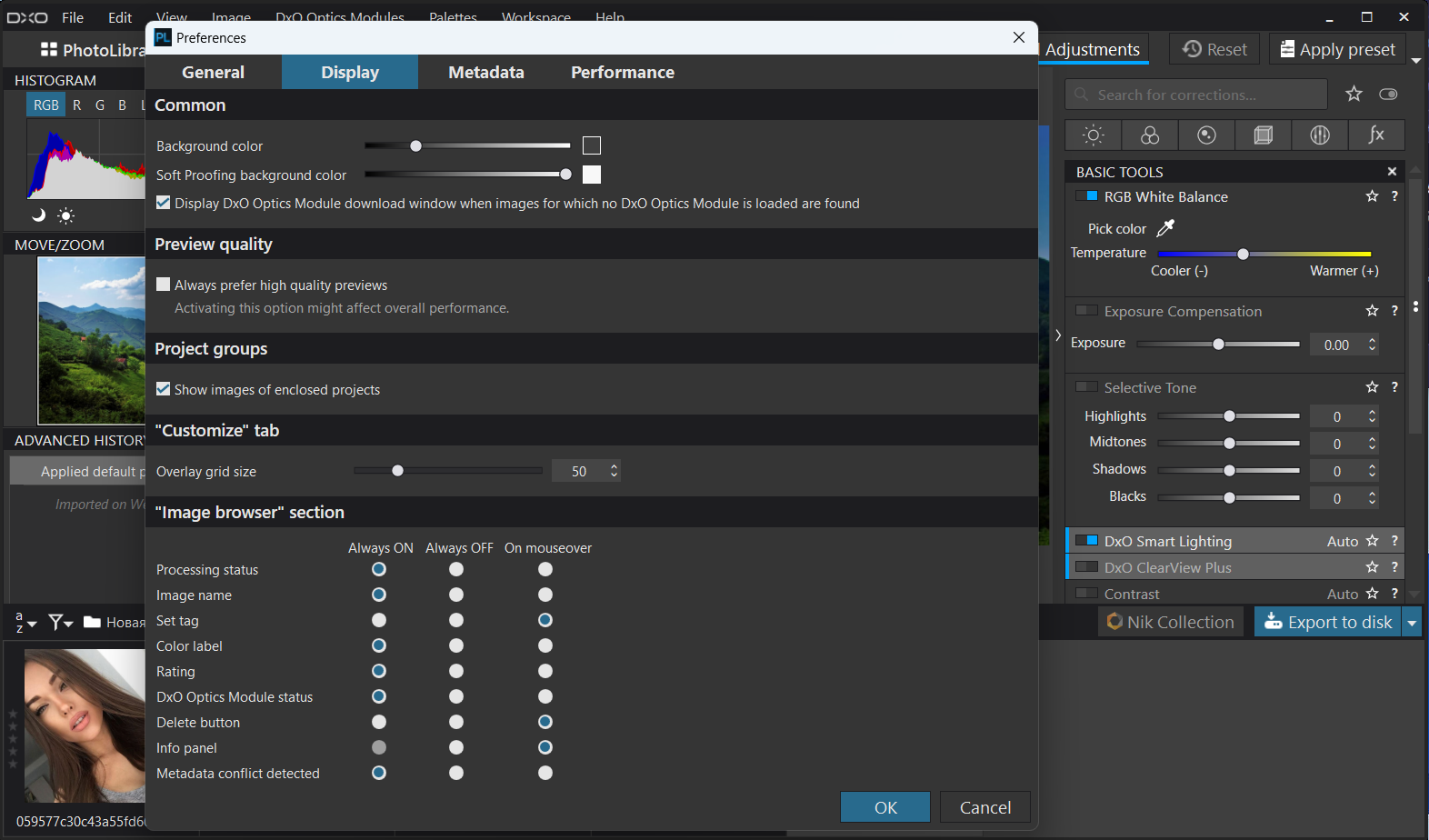Enable Always prefer high quality previews
Viewport: 1429px width, 840px height.
pos(164,285)
